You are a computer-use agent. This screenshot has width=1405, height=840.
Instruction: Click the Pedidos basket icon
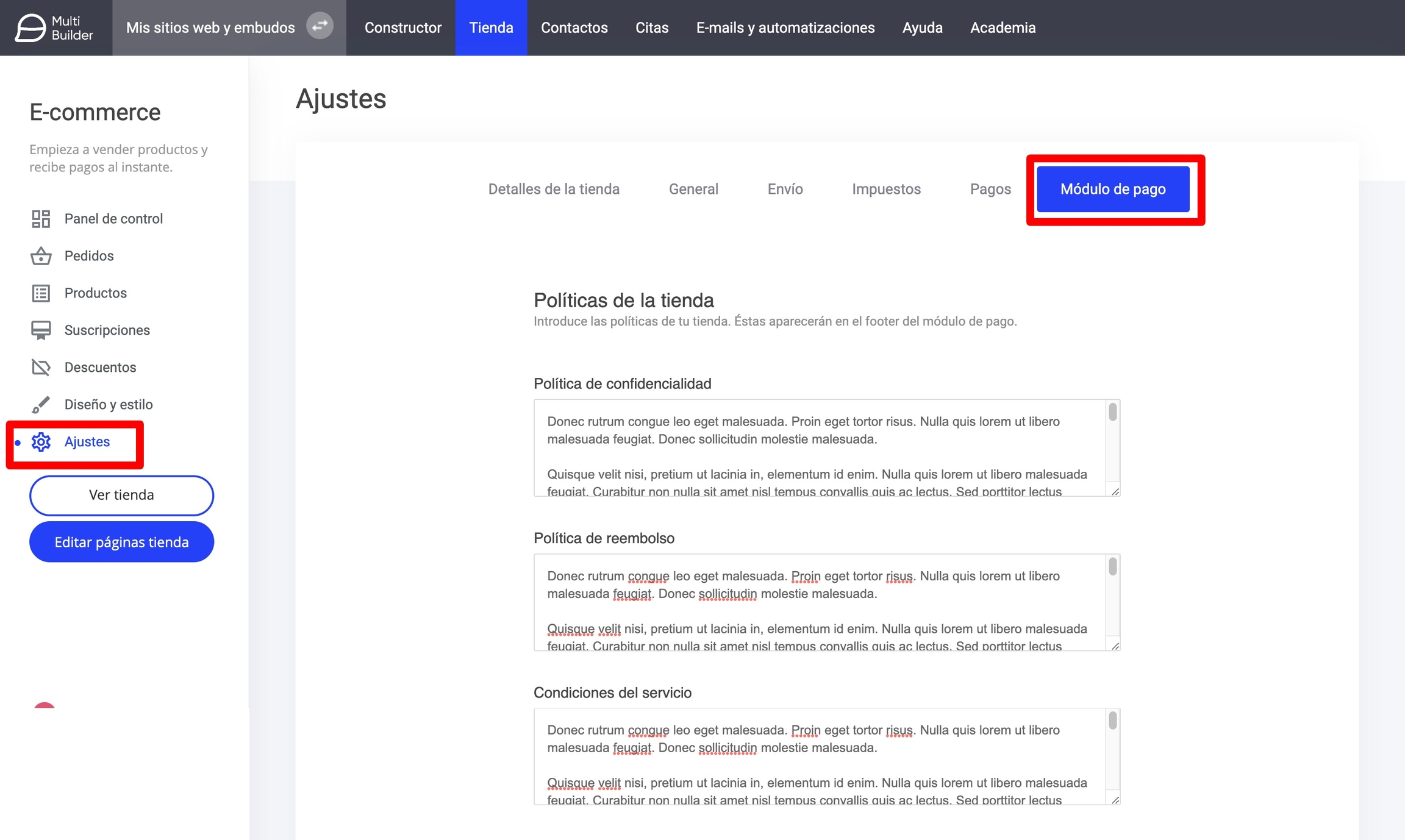41,256
